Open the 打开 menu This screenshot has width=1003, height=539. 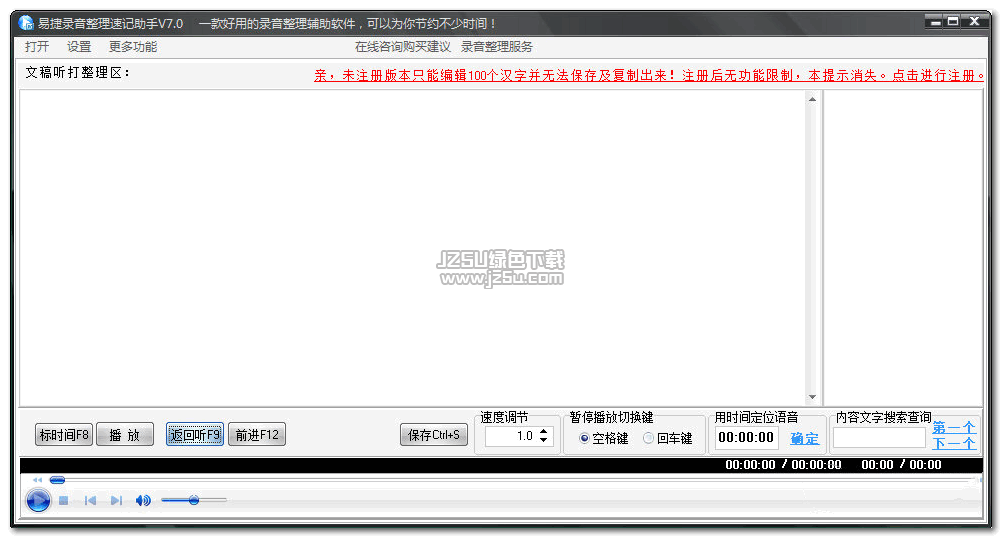tap(36, 47)
